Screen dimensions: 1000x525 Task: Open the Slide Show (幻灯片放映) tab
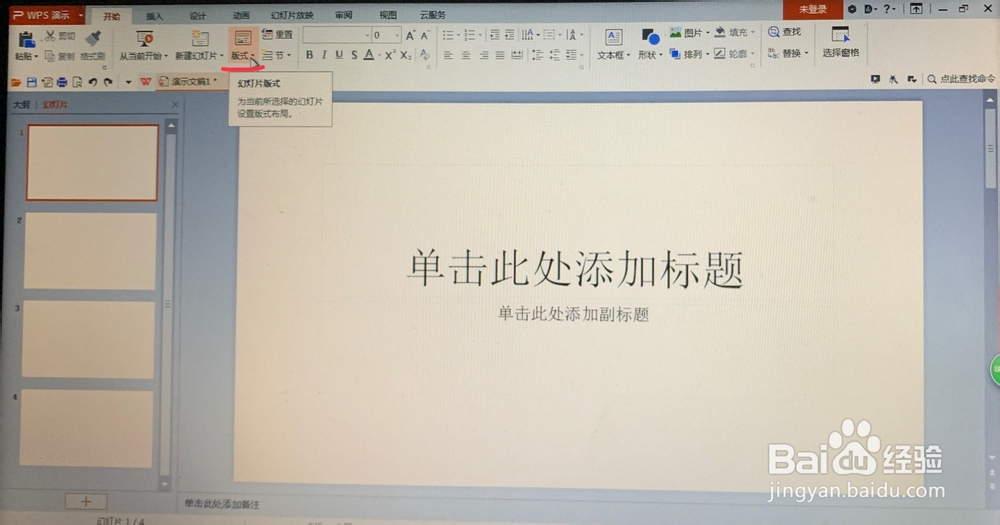pos(292,16)
